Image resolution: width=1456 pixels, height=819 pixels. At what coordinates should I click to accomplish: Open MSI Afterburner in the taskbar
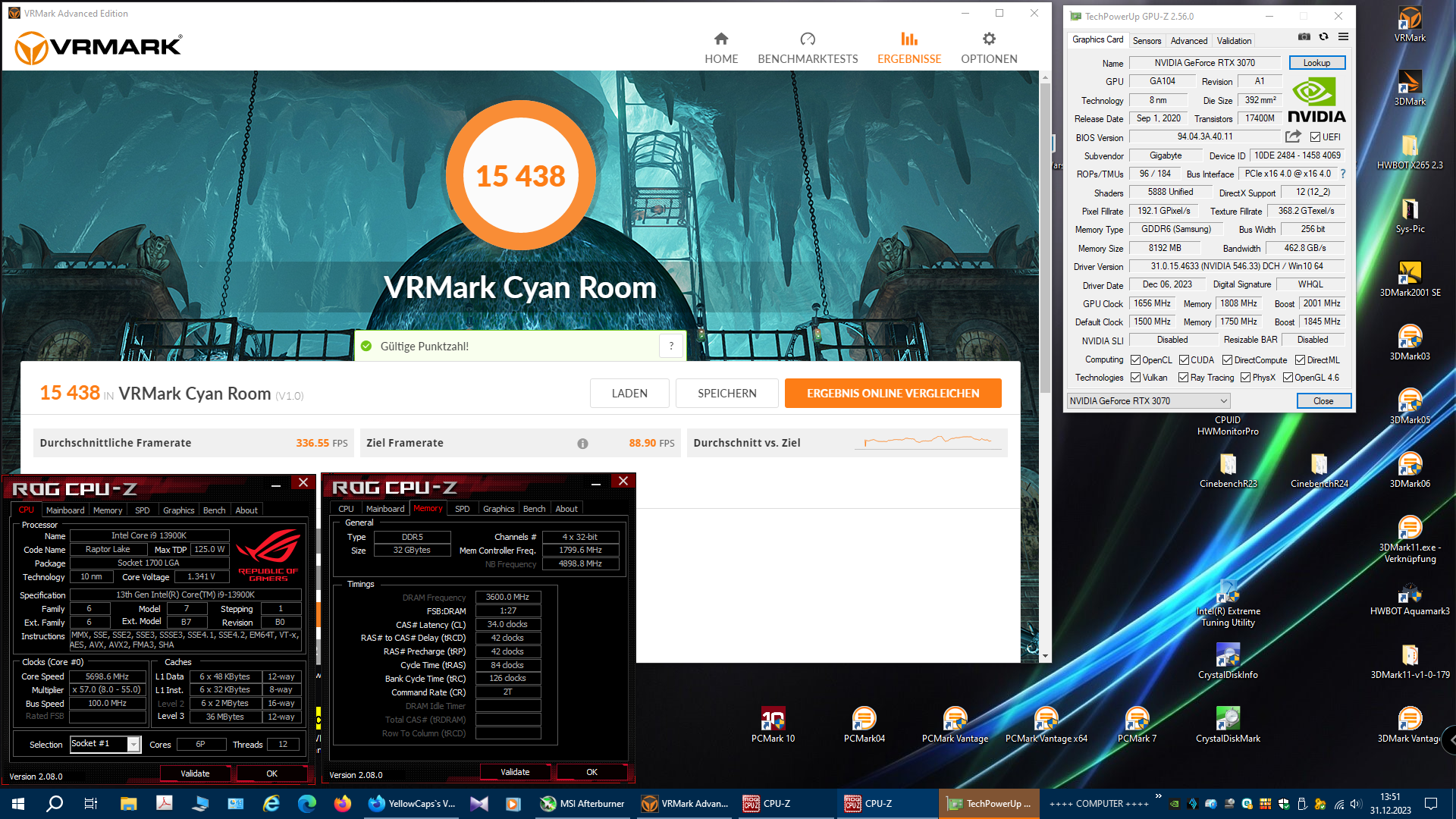582,804
